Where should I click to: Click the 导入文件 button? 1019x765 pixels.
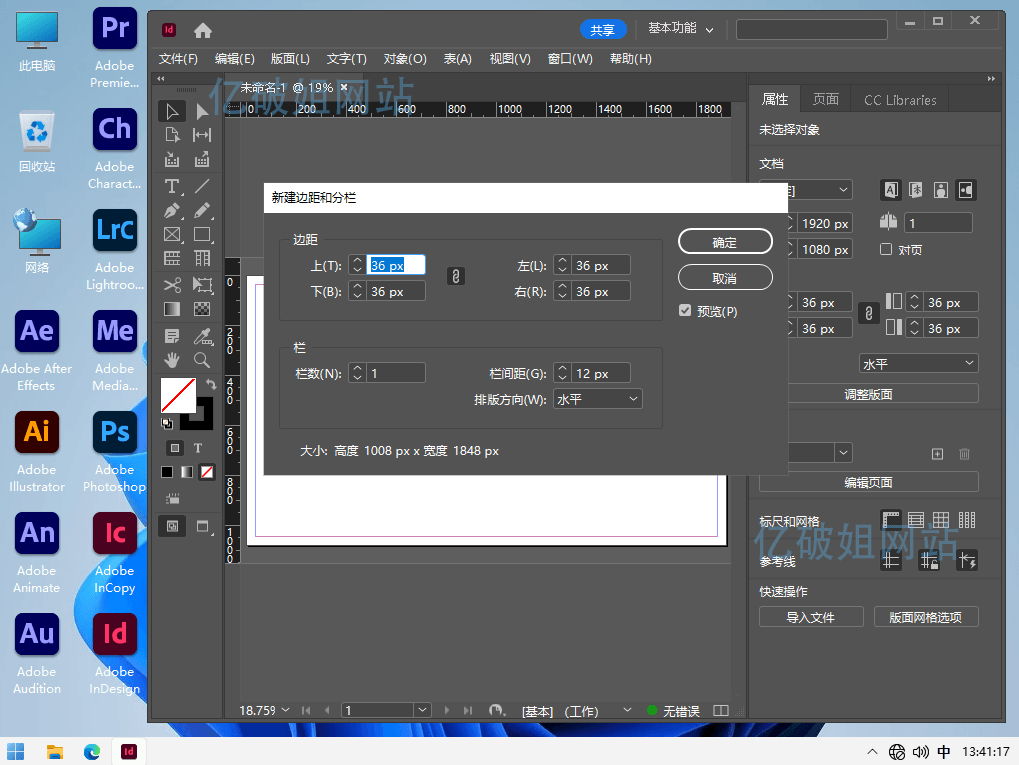click(x=811, y=617)
